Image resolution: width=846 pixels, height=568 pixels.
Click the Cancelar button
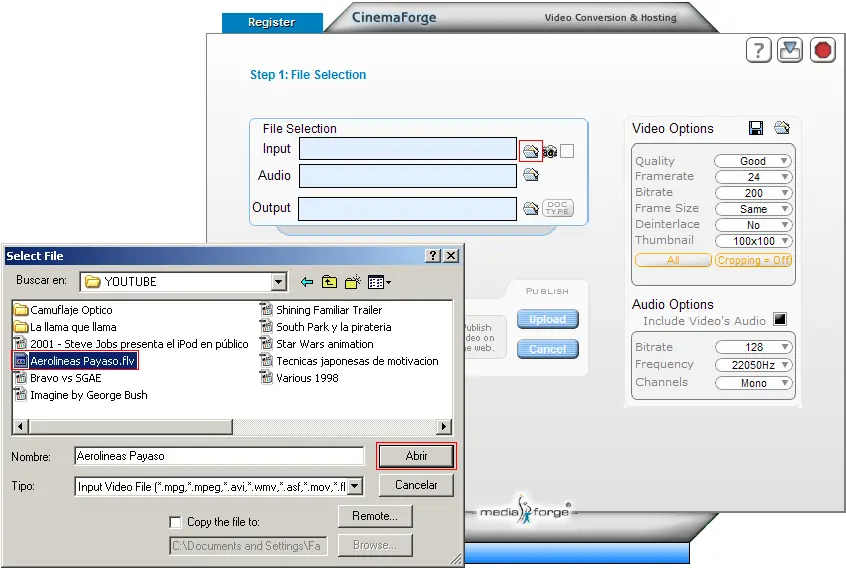tap(416, 485)
